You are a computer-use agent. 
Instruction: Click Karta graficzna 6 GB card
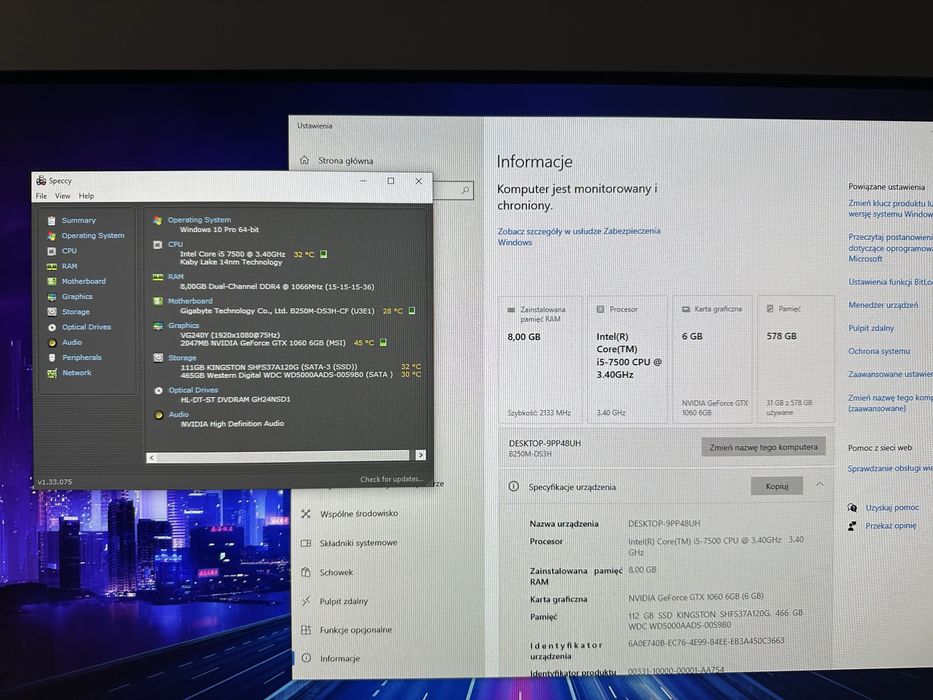[x=713, y=360]
